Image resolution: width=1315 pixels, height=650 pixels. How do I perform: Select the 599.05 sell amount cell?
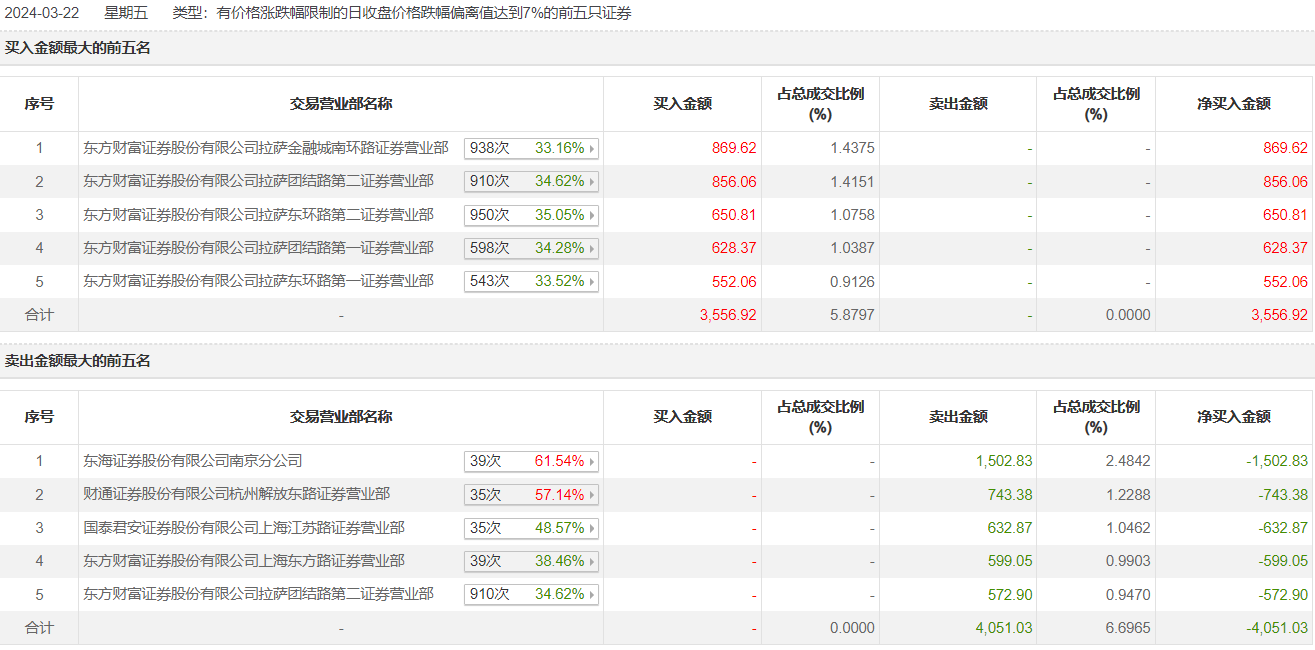[x=1010, y=561]
